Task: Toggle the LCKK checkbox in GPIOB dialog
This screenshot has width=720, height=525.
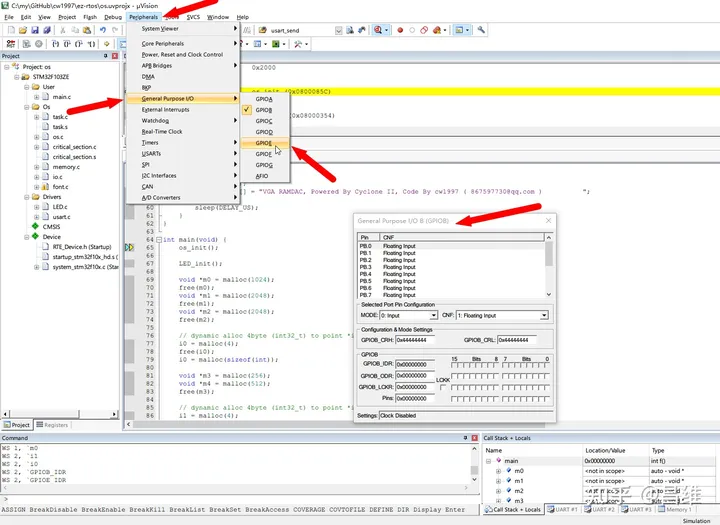Action: 443,388
